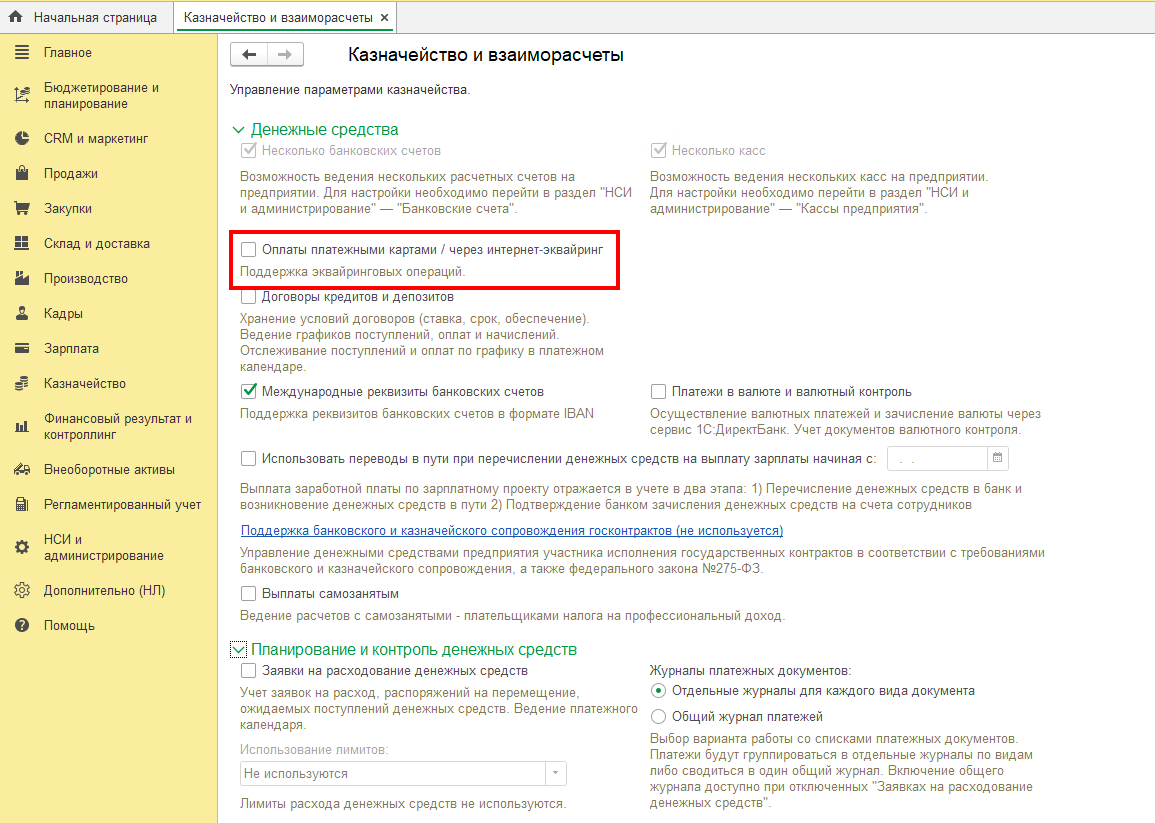Screen dimensions: 1155x823
Task: Enable Договоры кредитов и депозитов checkbox
Action: click(248, 296)
